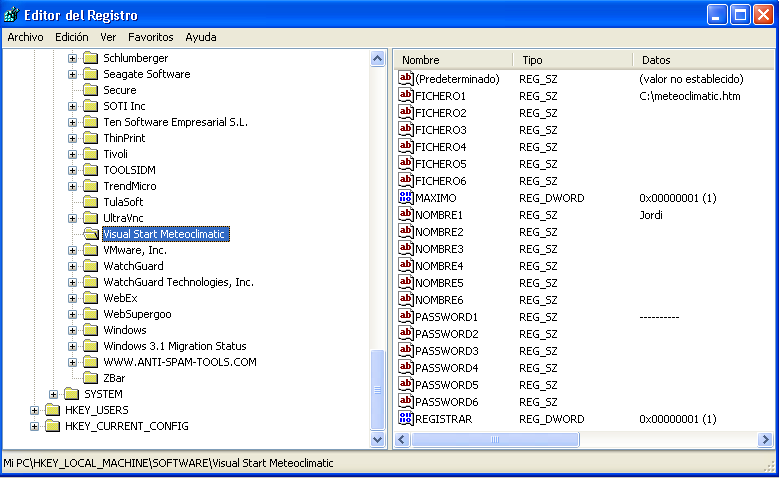The width and height of the screenshot is (779, 478).
Task: Expand the HKEY_CURRENT_CONFIG hive
Action: tap(35, 426)
